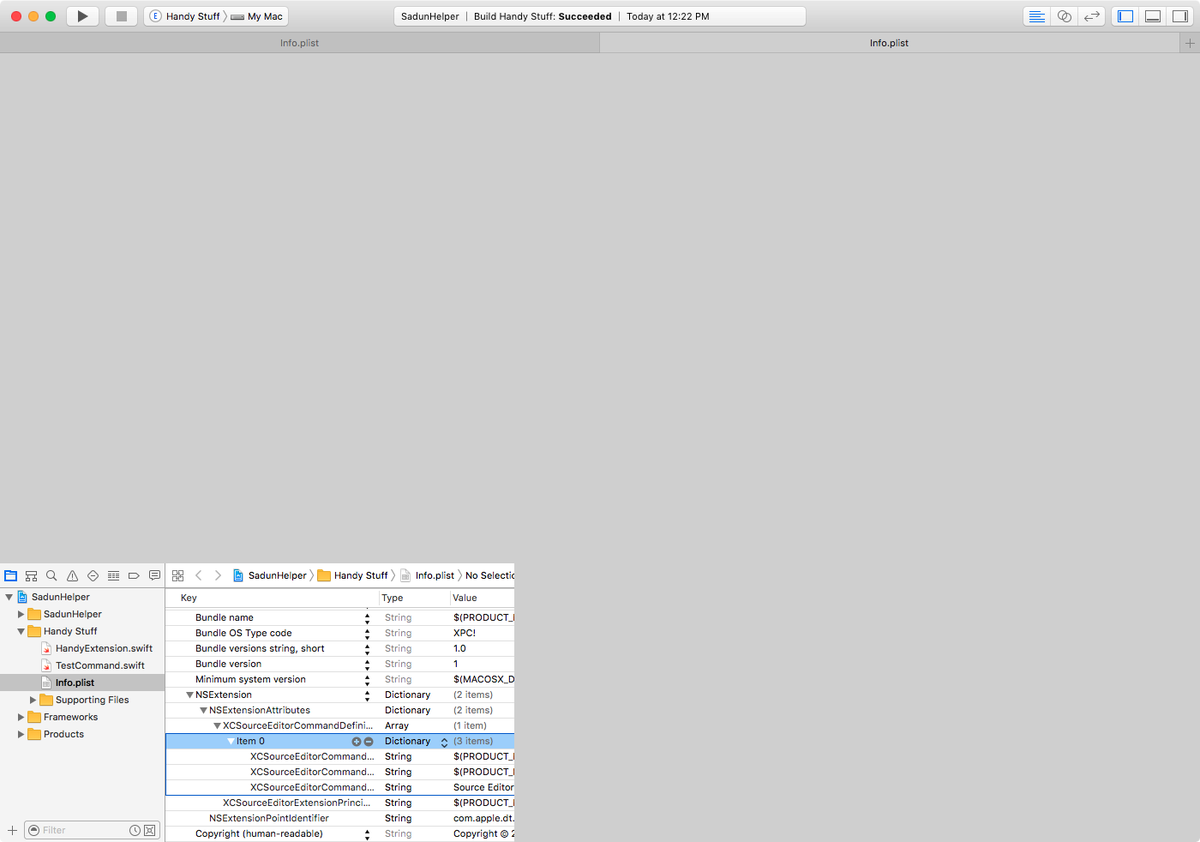
Task: Choose the Handy Stuff scheme
Action: click(186, 17)
